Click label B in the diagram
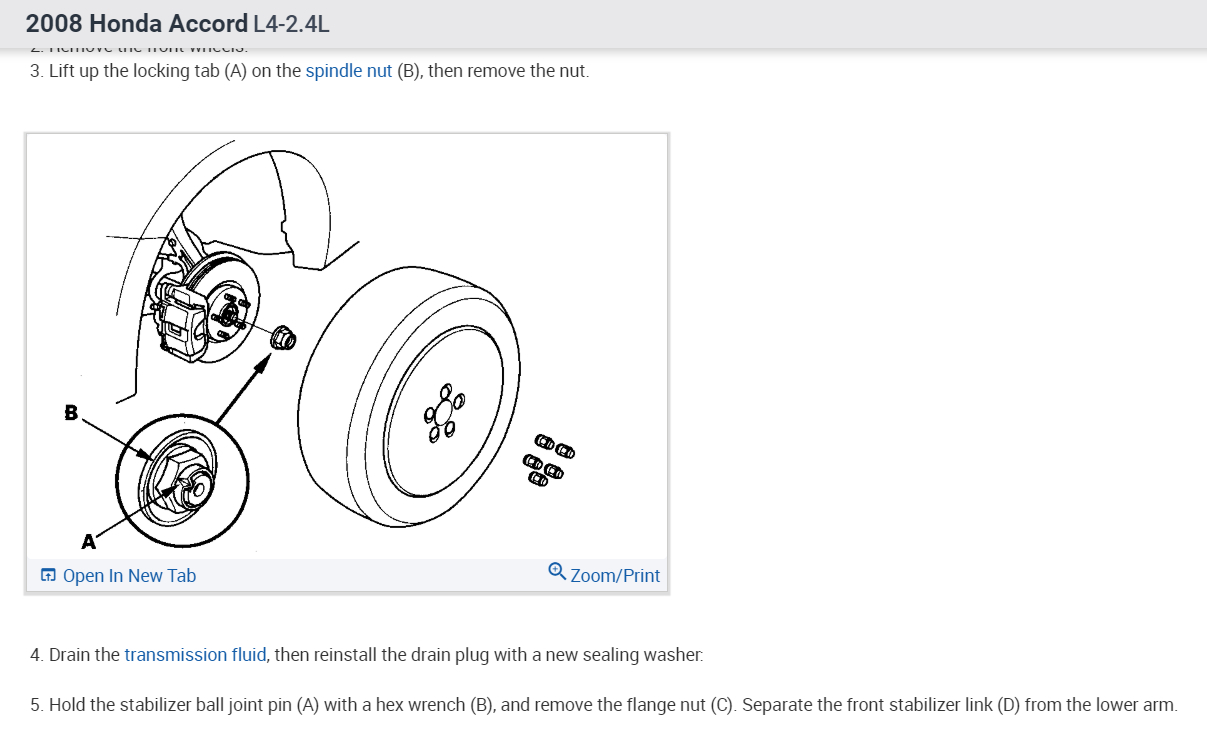The width and height of the screenshot is (1207, 746). click(x=71, y=412)
